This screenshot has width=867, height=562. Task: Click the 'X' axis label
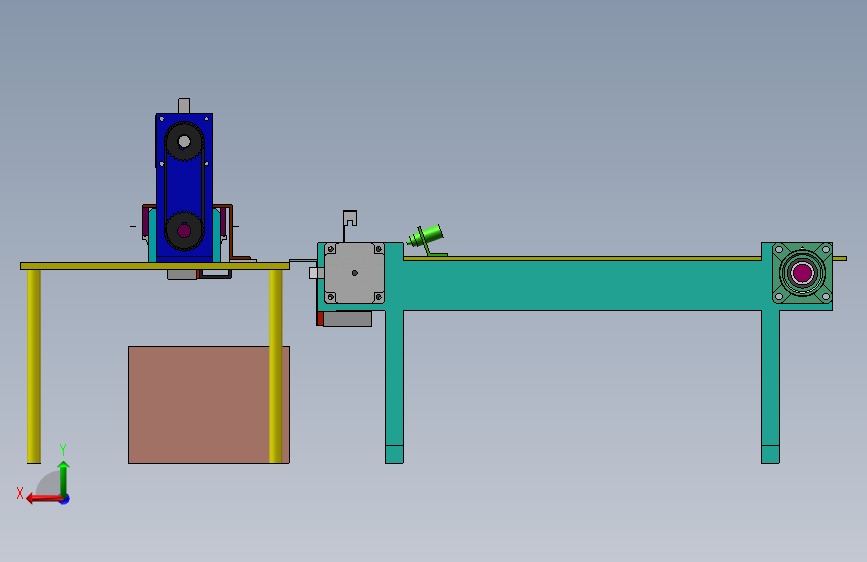pyautogui.click(x=20, y=493)
